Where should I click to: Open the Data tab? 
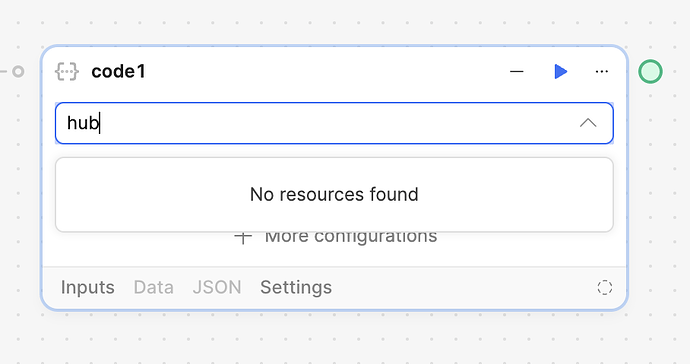[154, 287]
